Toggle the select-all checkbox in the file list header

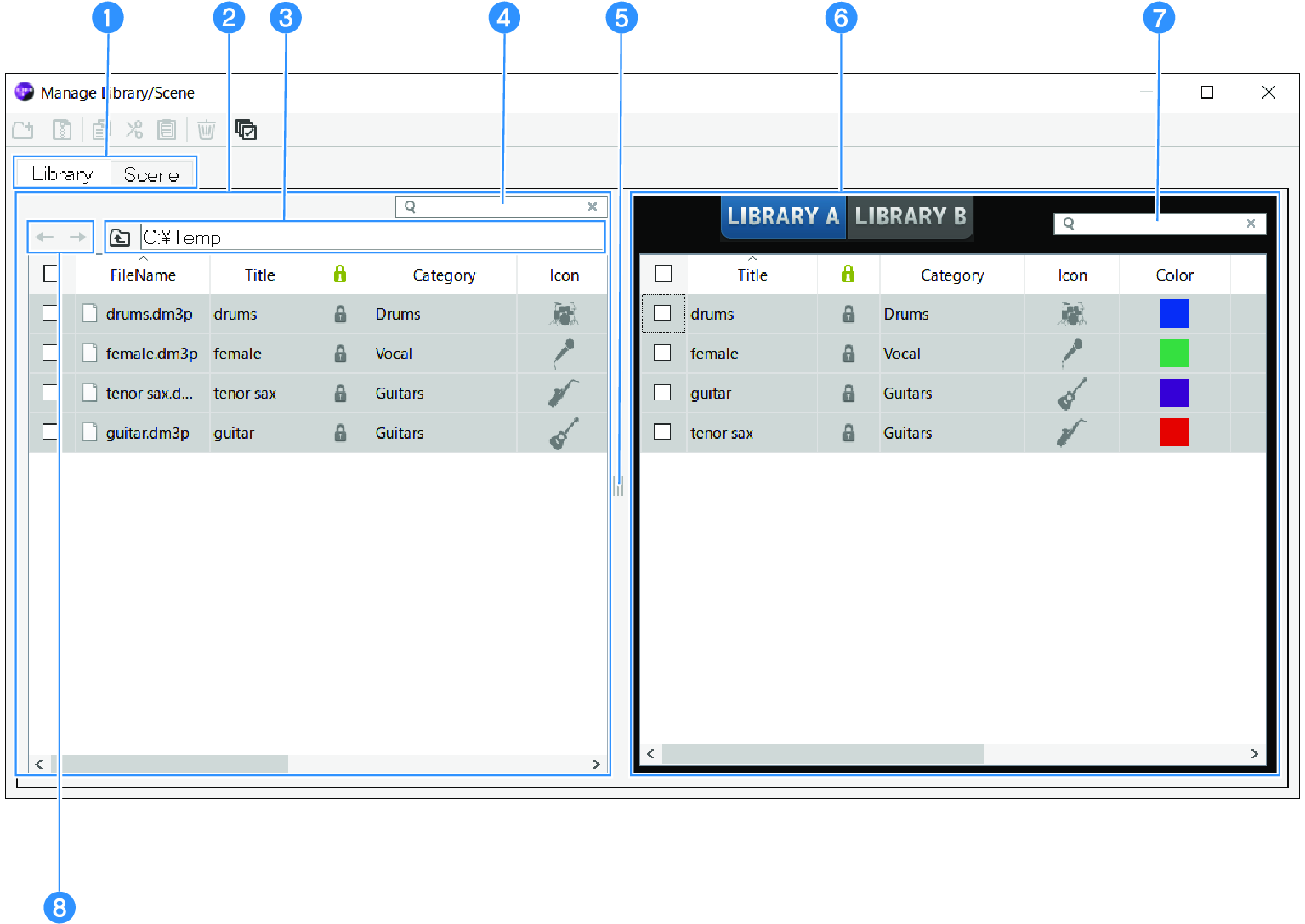click(x=49, y=273)
